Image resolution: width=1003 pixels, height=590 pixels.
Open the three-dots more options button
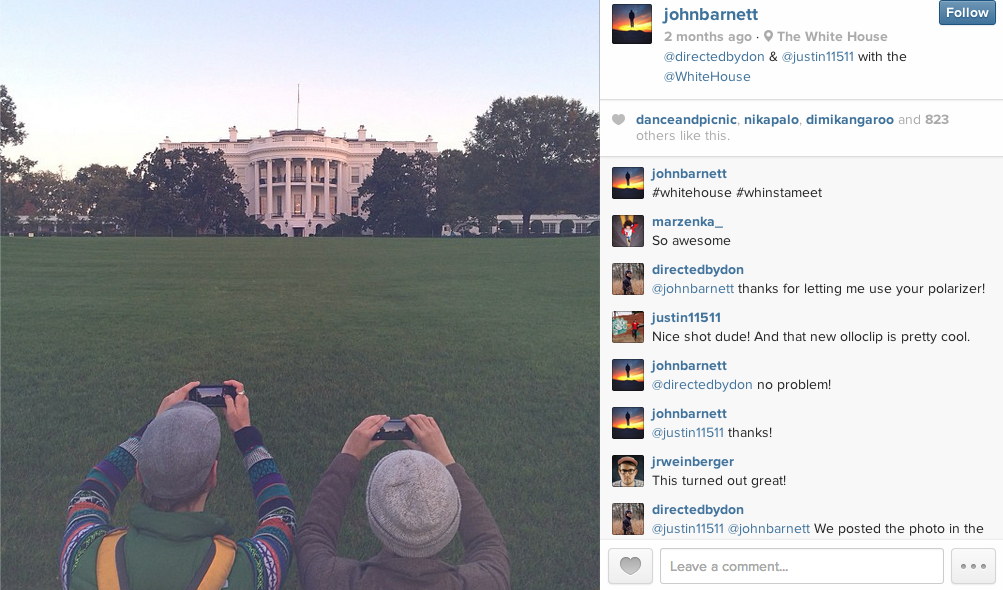coord(973,566)
